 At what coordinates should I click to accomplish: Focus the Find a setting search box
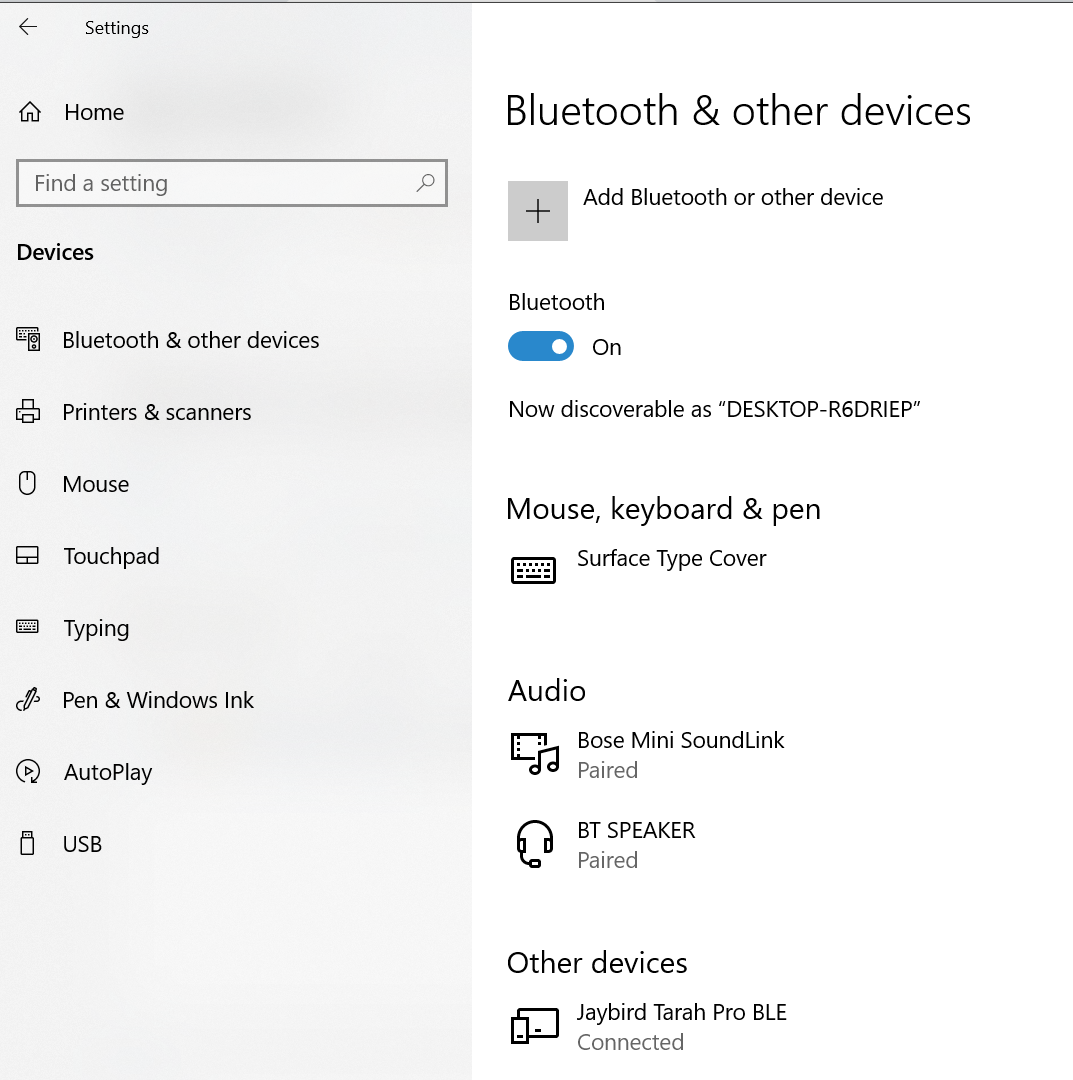point(220,183)
